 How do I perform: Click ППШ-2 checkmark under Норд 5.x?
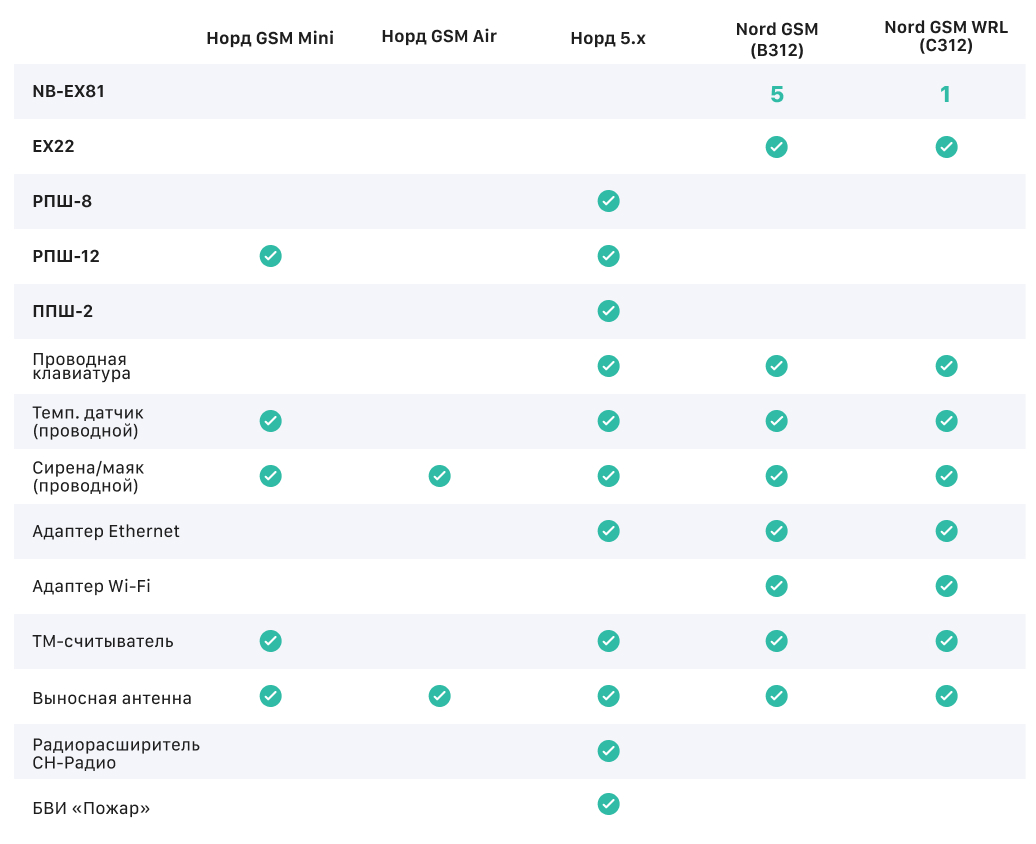click(x=608, y=311)
